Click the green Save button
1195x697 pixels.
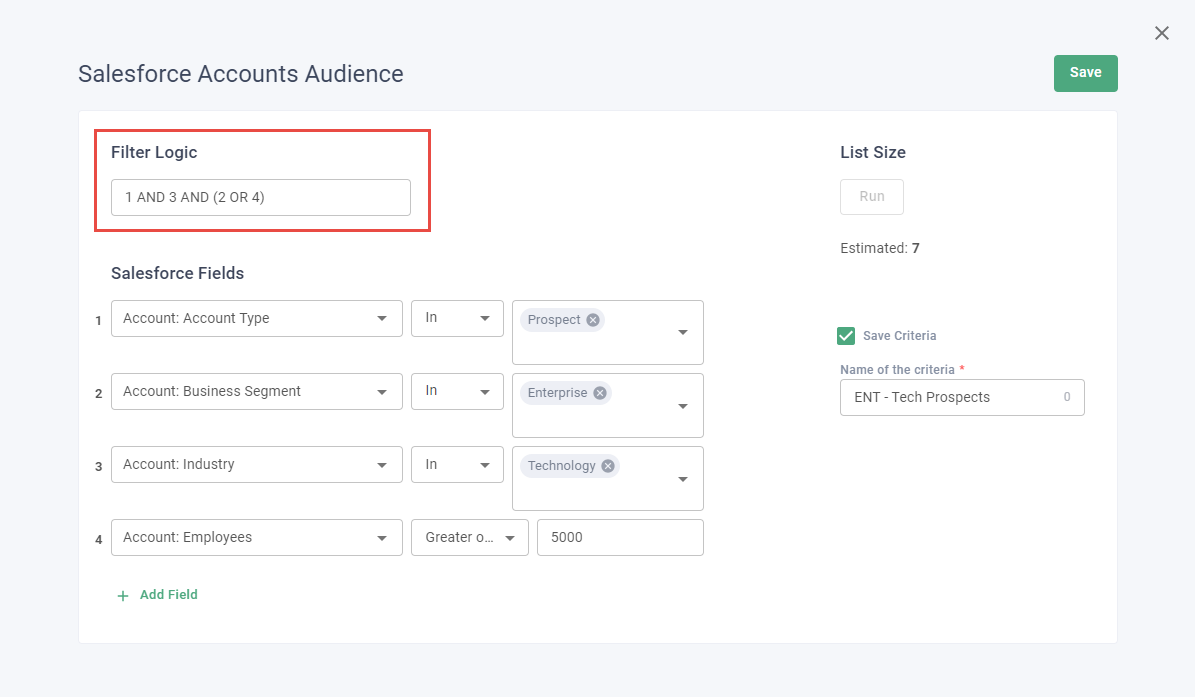[x=1085, y=73]
